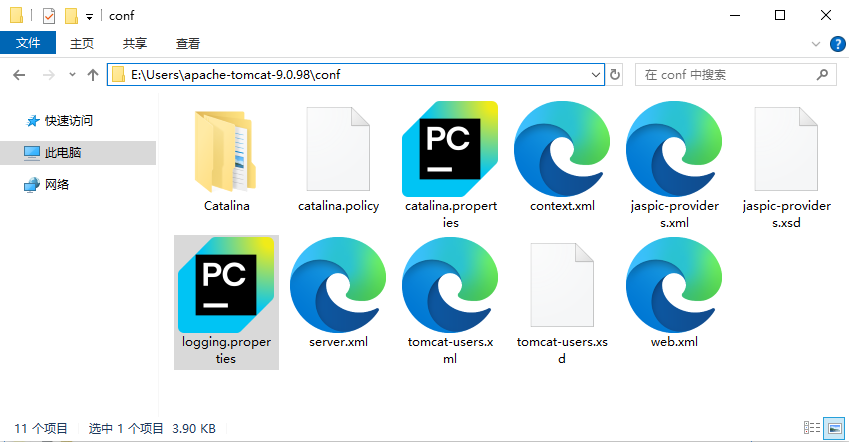This screenshot has width=849, height=442.
Task: Open the 主页 ribbon tab
Action: [82, 43]
